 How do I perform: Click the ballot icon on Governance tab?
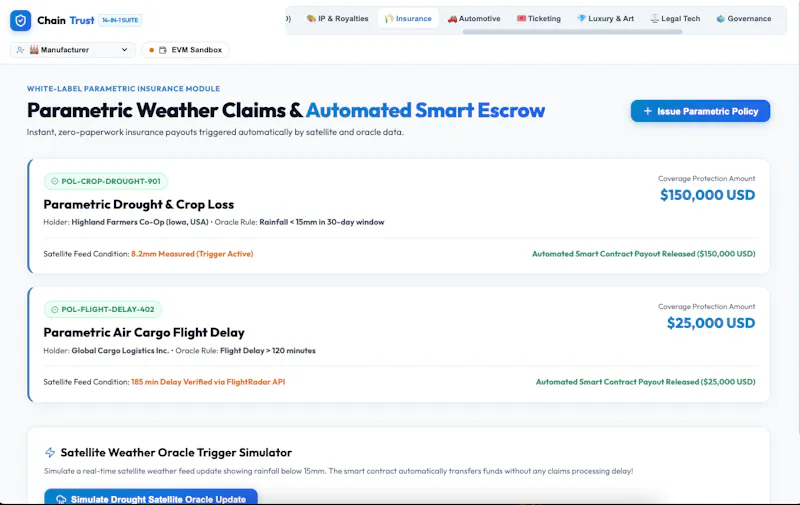(720, 19)
